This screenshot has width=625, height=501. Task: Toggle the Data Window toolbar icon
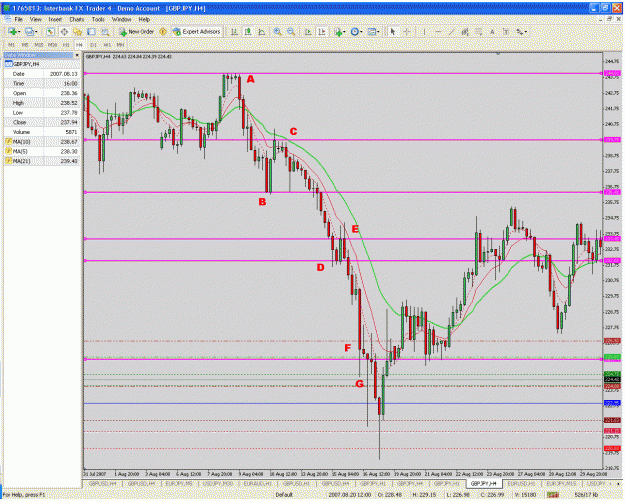tap(64, 32)
